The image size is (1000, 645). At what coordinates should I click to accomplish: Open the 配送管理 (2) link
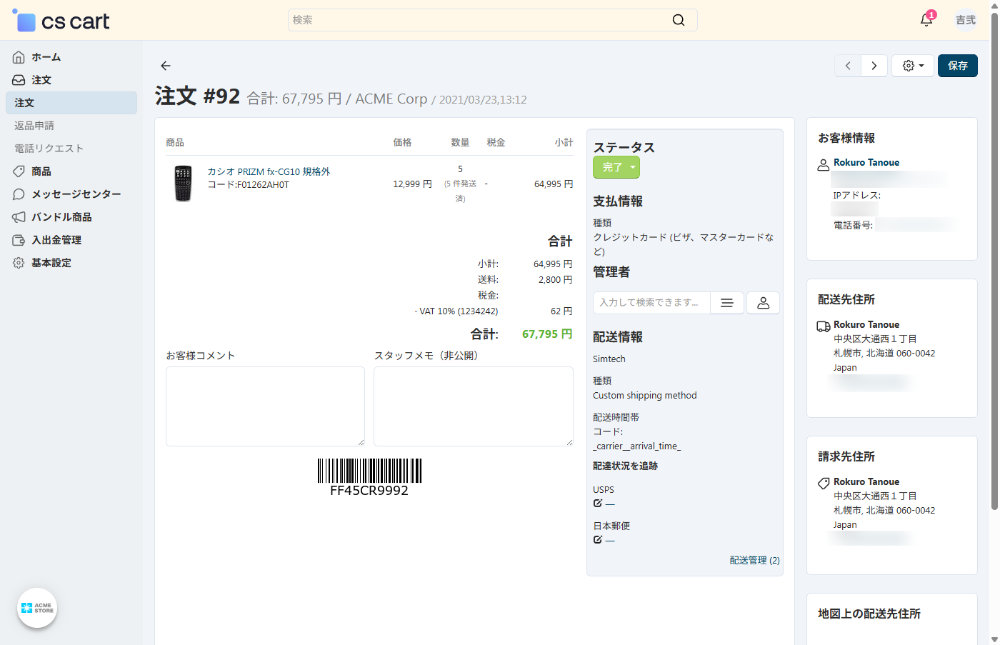point(754,560)
